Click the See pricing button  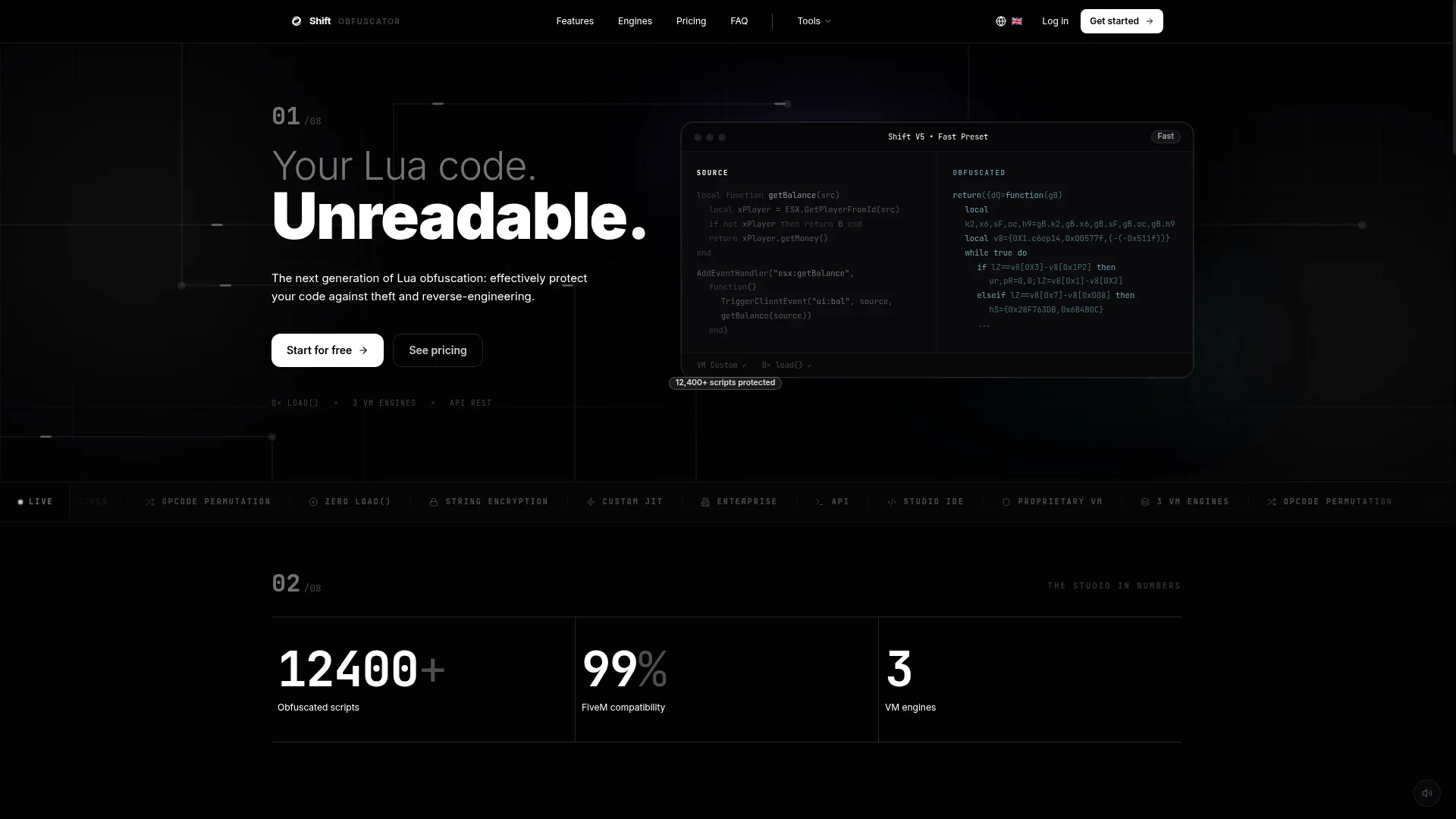pyautogui.click(x=438, y=350)
